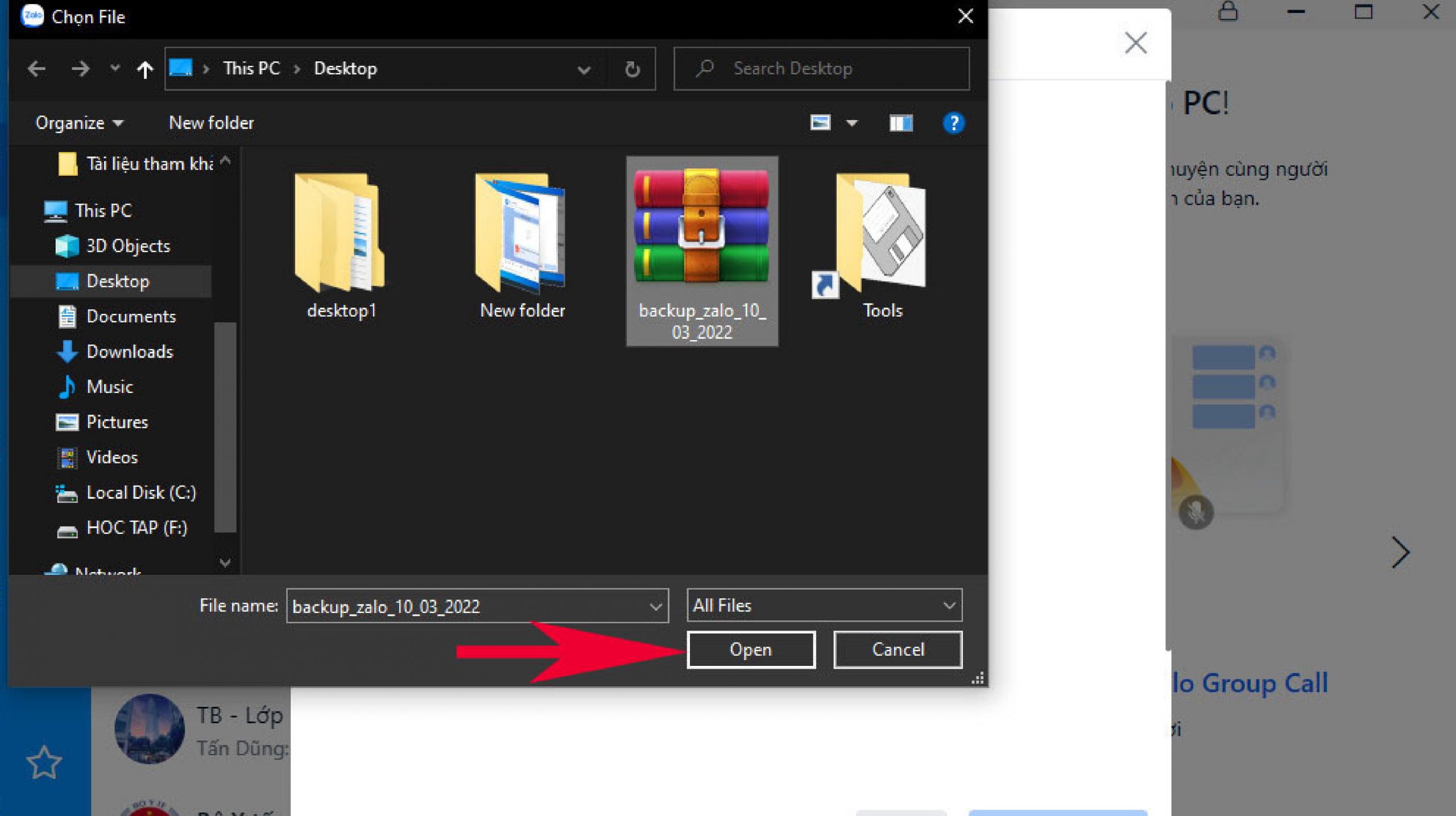Viewport: 1456px width, 816px height.
Task: Select backup_zalo_10_03_2022 archive file
Action: pyautogui.click(x=702, y=251)
